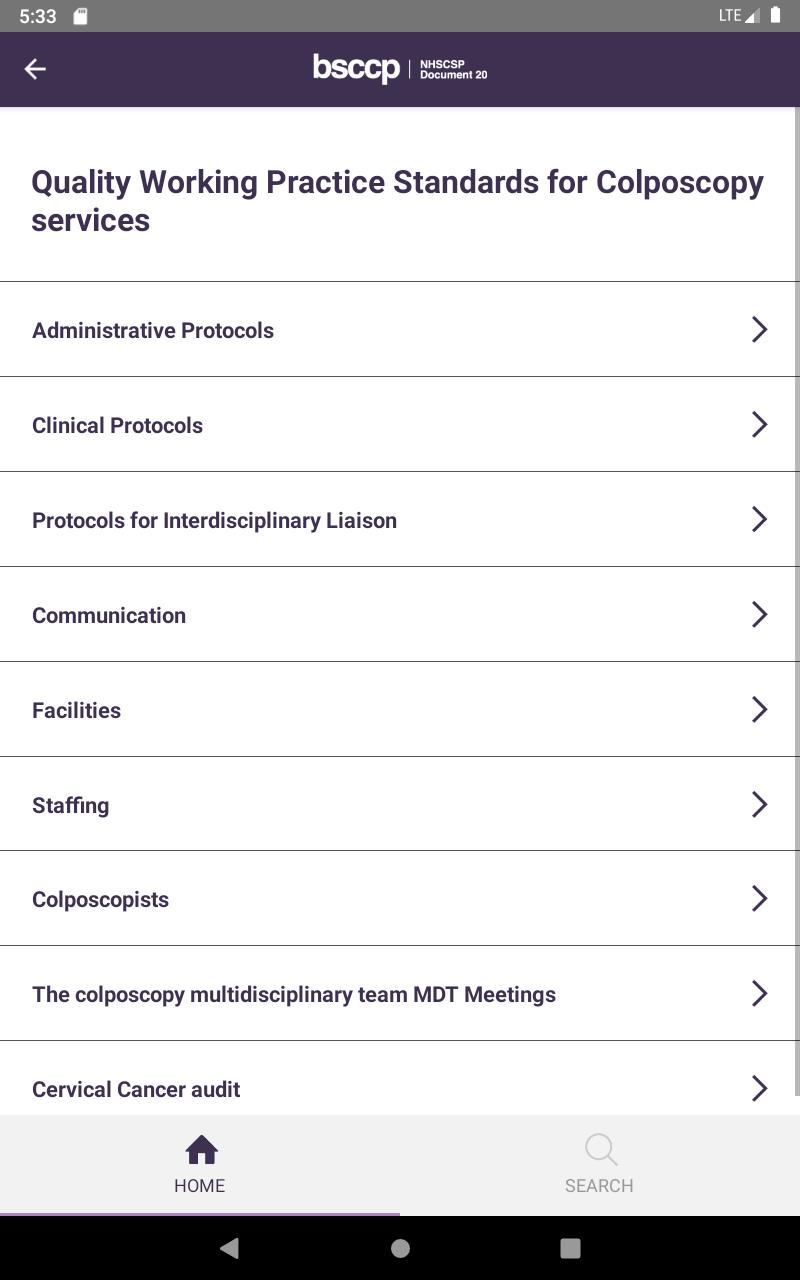Open the Home tab icon
This screenshot has height=1280, width=800.
pyautogui.click(x=201, y=1150)
